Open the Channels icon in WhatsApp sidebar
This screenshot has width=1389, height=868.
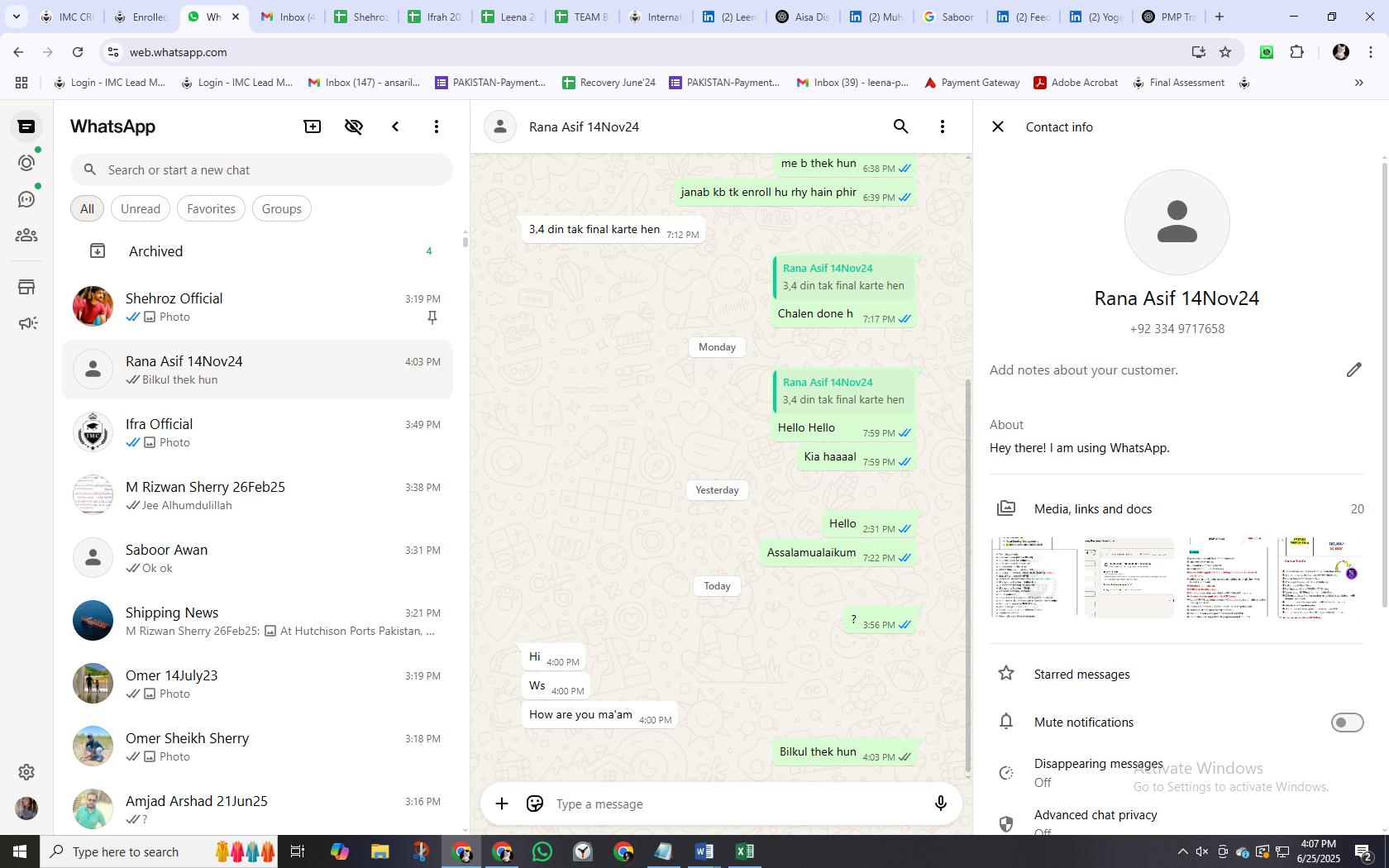tap(26, 199)
